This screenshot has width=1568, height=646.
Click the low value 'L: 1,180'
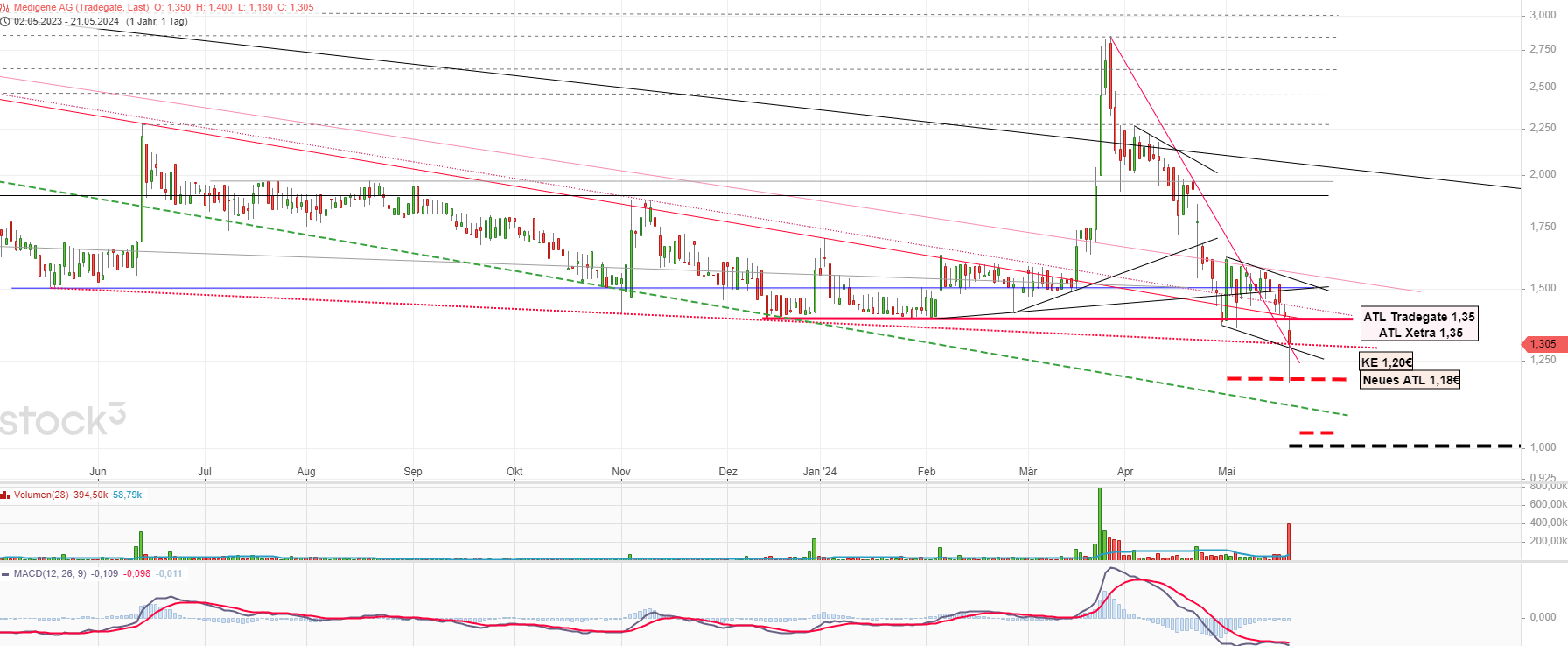[255, 7]
